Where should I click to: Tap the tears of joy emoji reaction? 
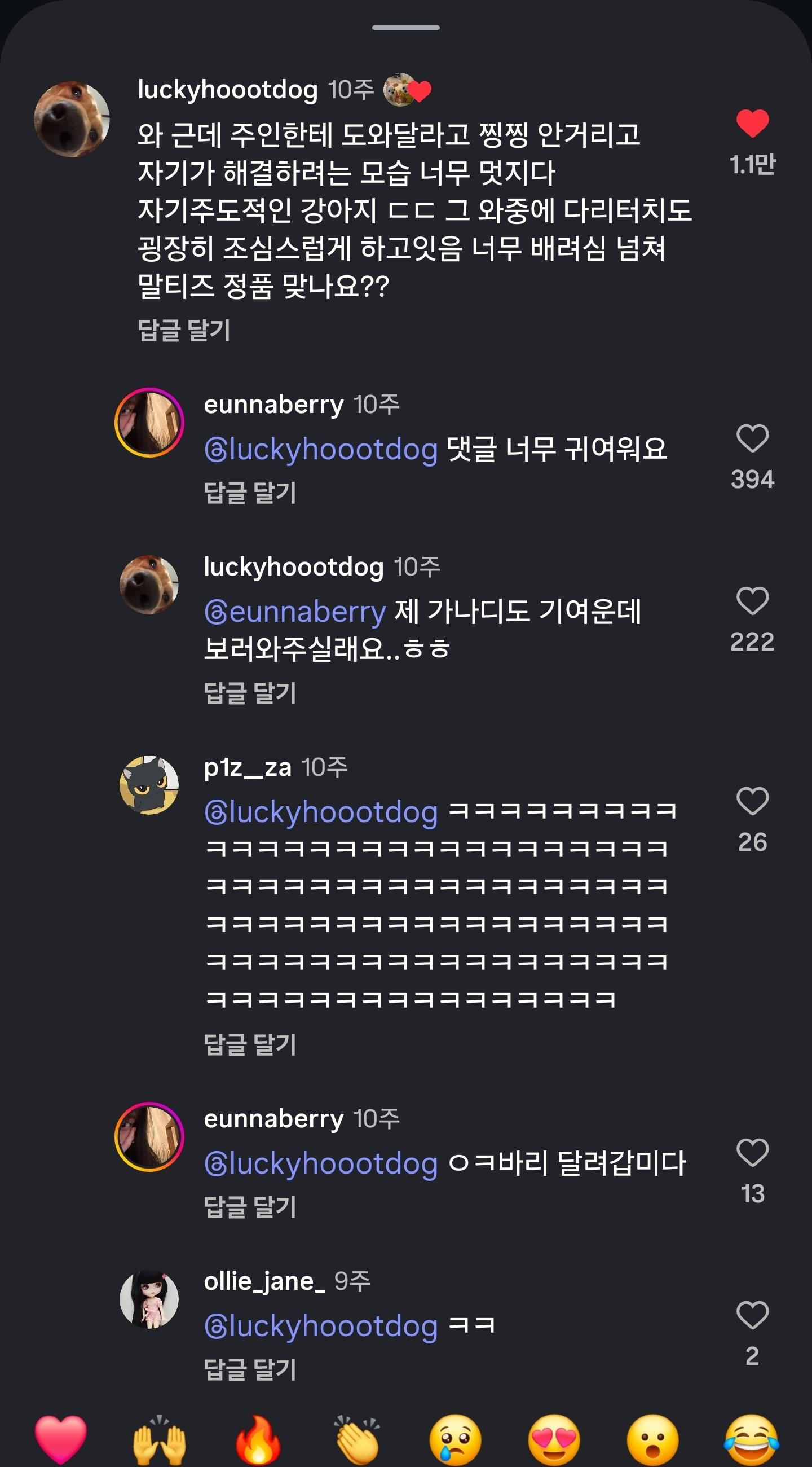point(752,1440)
